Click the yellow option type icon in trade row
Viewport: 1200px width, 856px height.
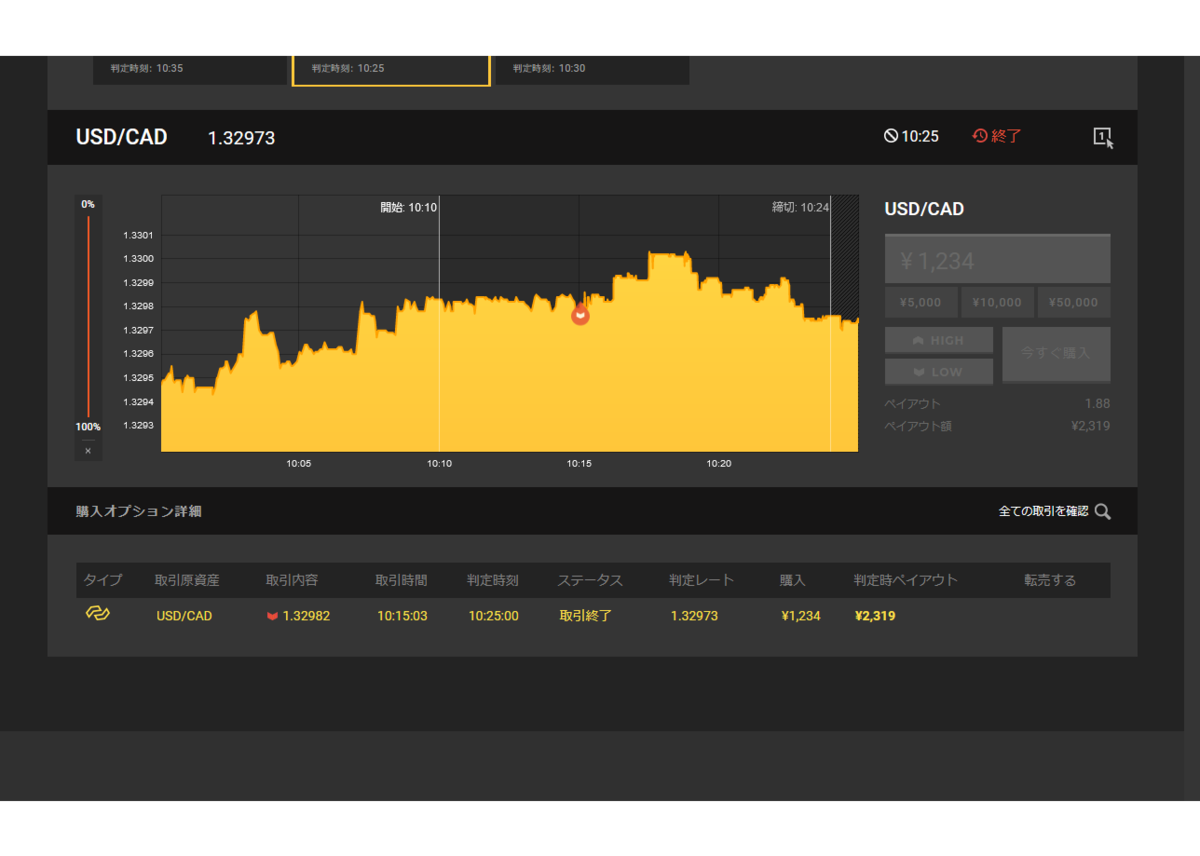click(x=97, y=613)
